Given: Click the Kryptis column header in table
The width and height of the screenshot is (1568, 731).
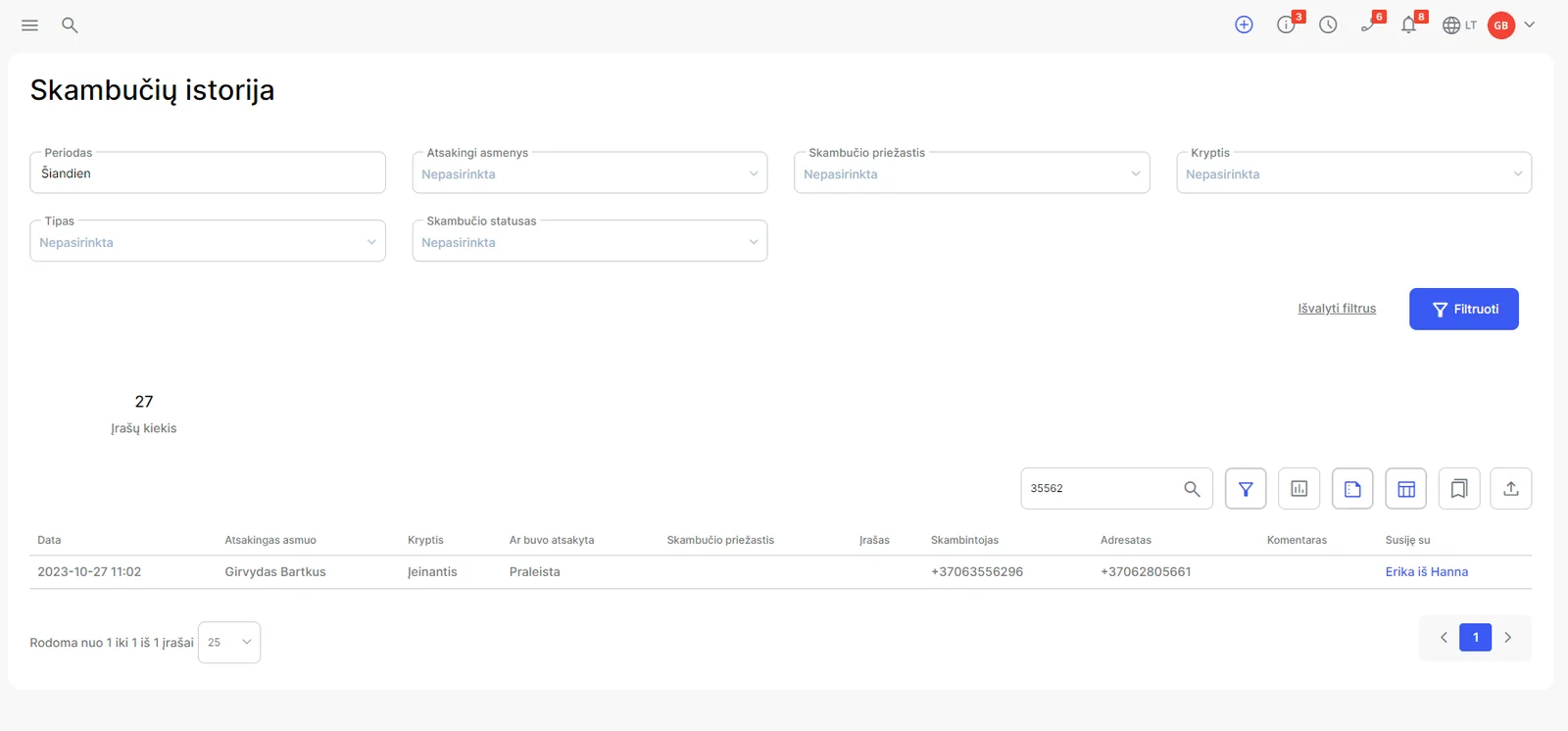Looking at the screenshot, I should (x=425, y=540).
